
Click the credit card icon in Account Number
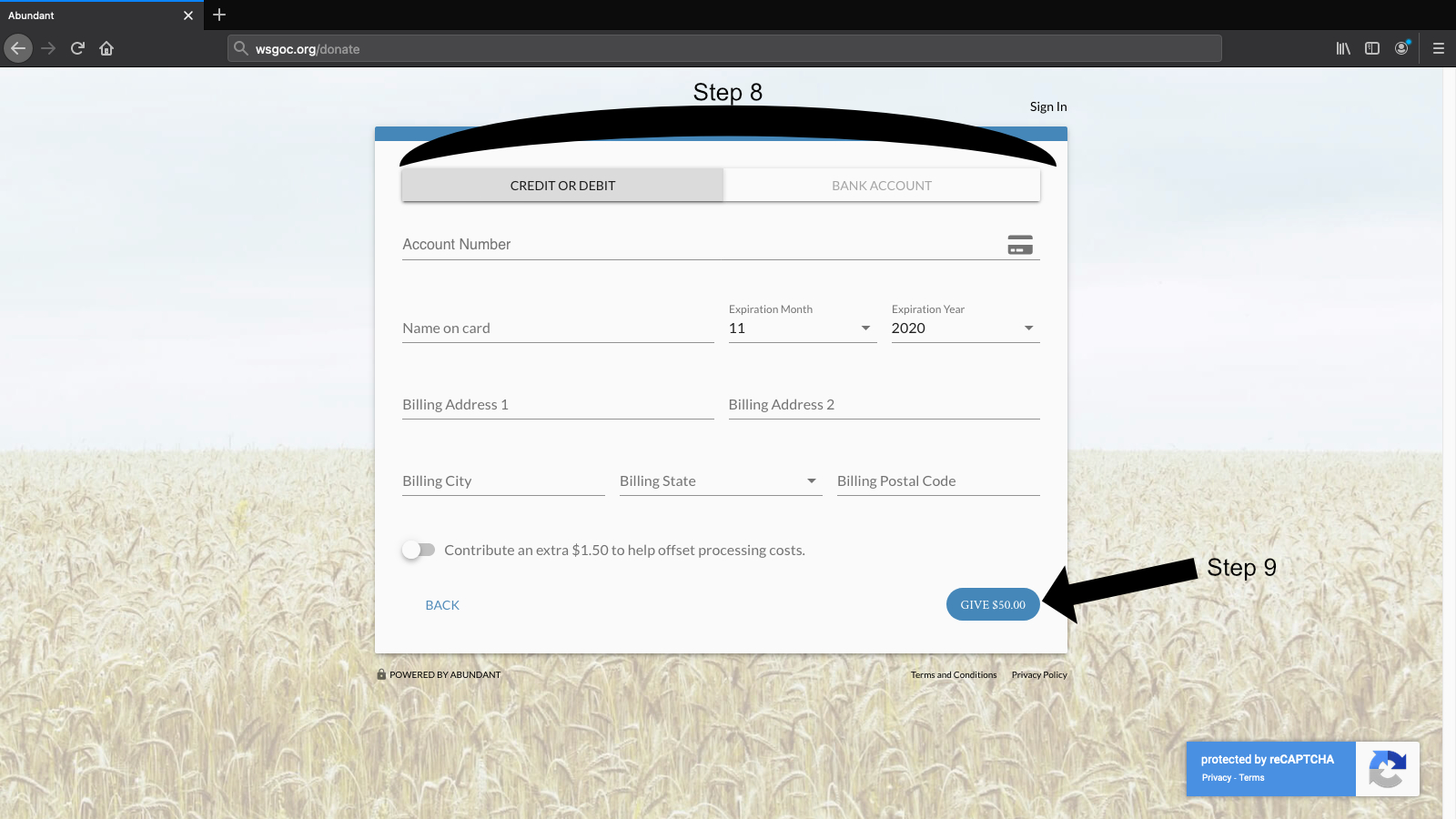[x=1020, y=245]
